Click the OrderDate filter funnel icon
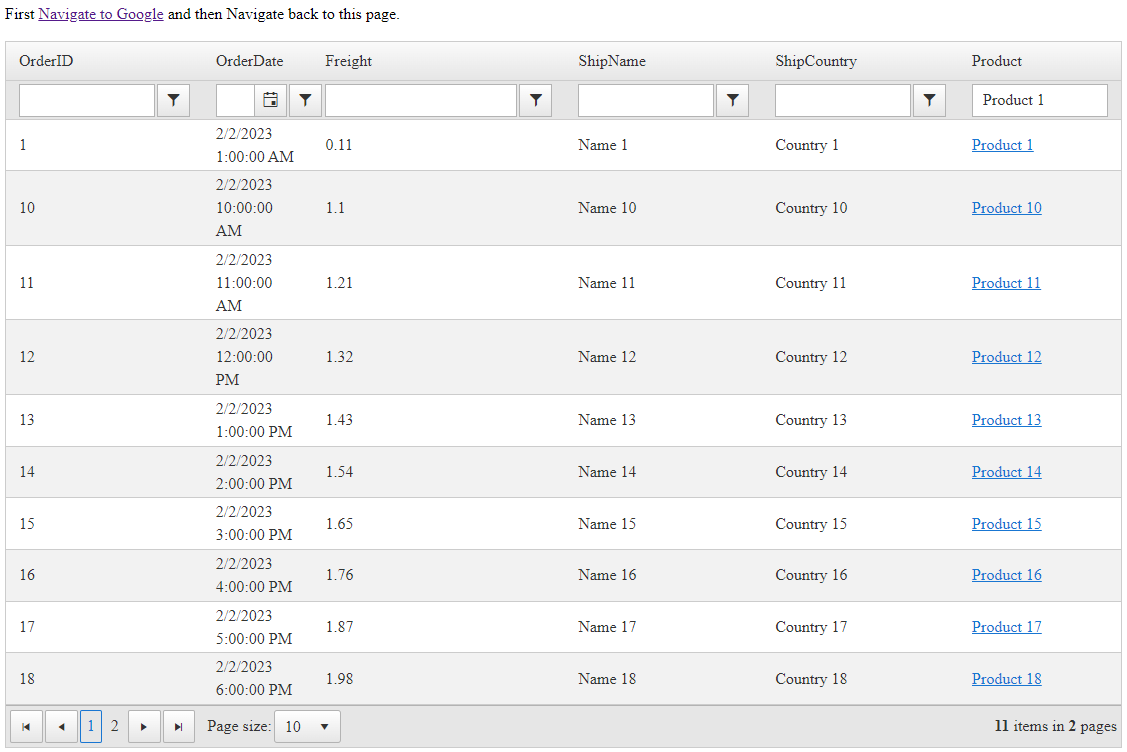1127x752 pixels. (x=305, y=100)
